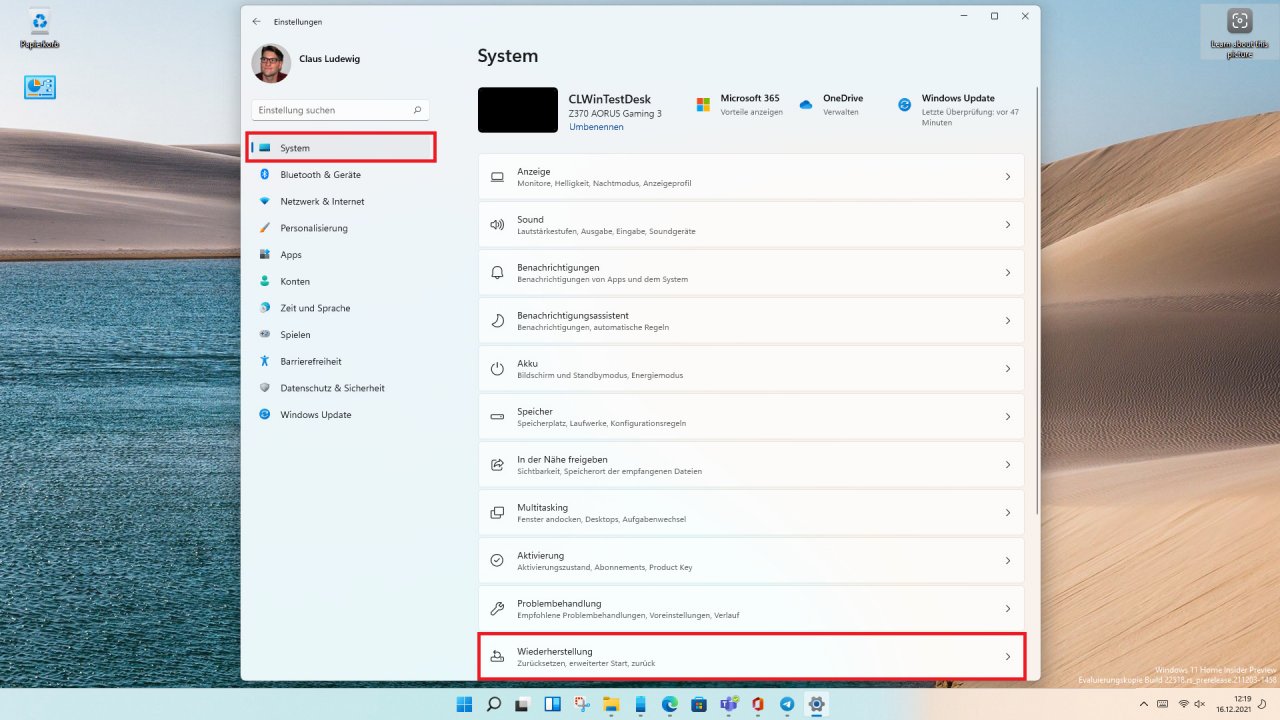
Task: Open Netzwerk & Internet in the sidebar
Action: point(341,201)
